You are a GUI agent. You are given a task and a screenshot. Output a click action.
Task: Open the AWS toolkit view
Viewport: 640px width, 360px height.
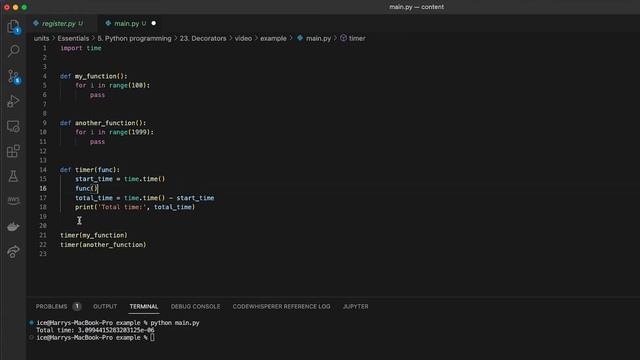(13, 201)
